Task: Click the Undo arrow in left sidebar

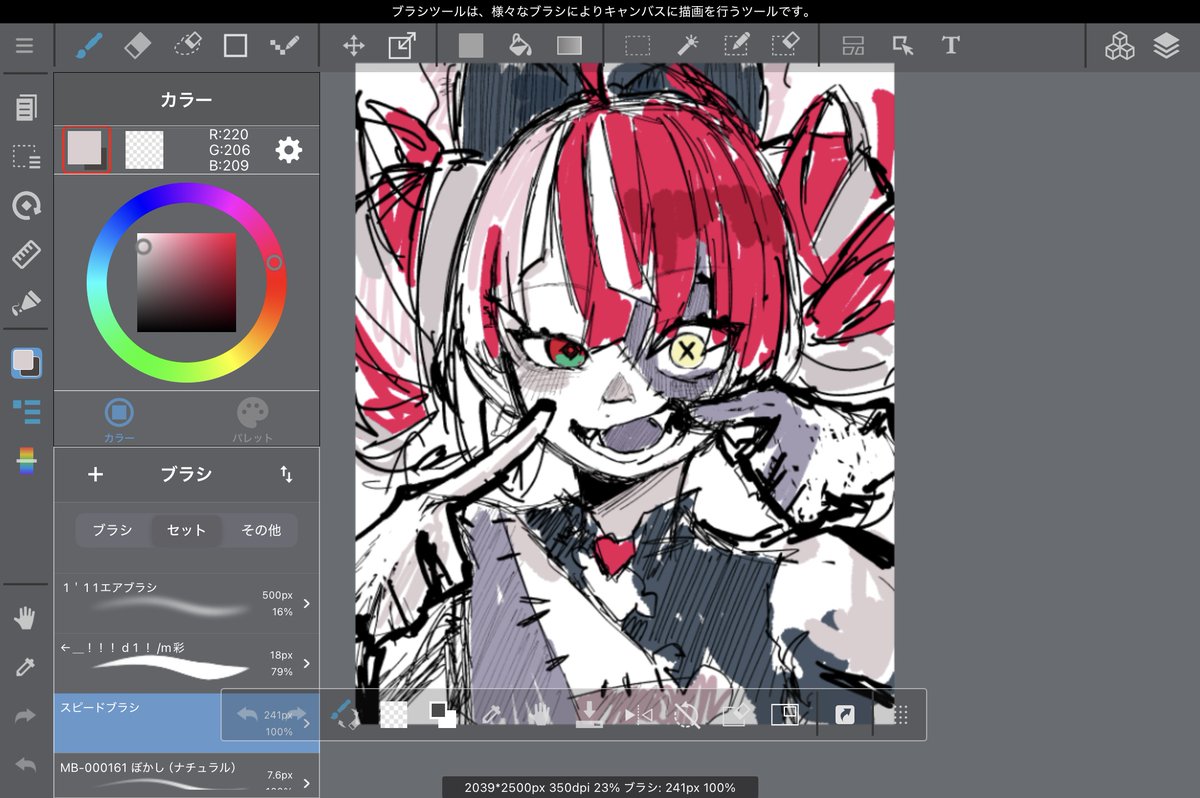Action: 26,765
